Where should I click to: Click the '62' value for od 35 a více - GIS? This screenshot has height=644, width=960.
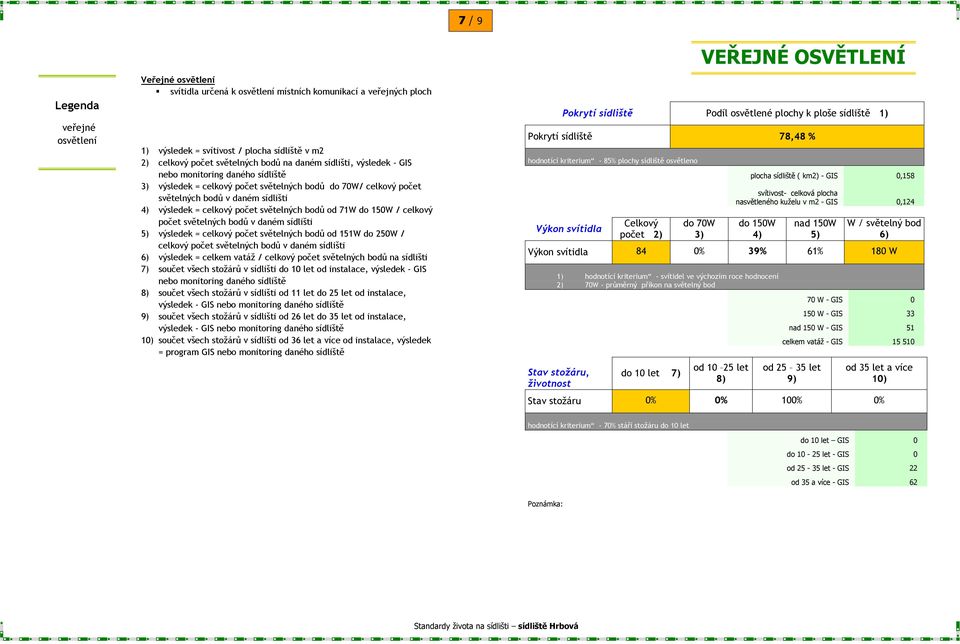913,482
